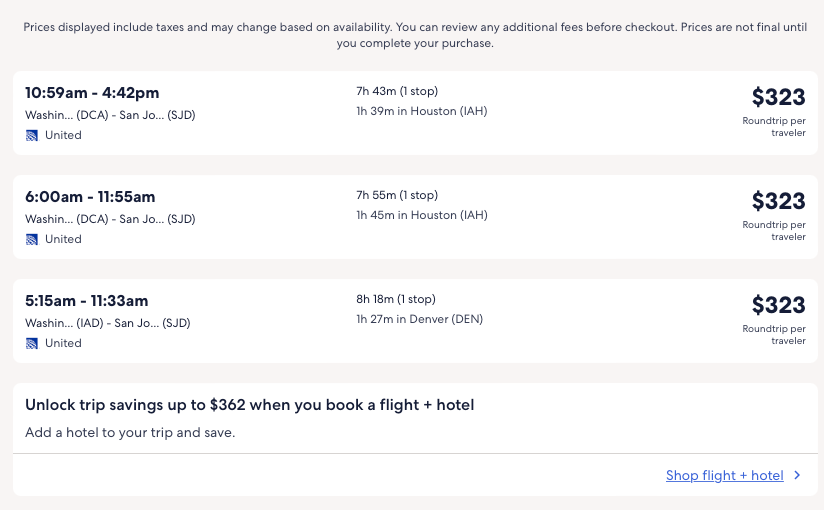
Task: Select the 10:59am - 4:42pm flight
Action: [92, 93]
